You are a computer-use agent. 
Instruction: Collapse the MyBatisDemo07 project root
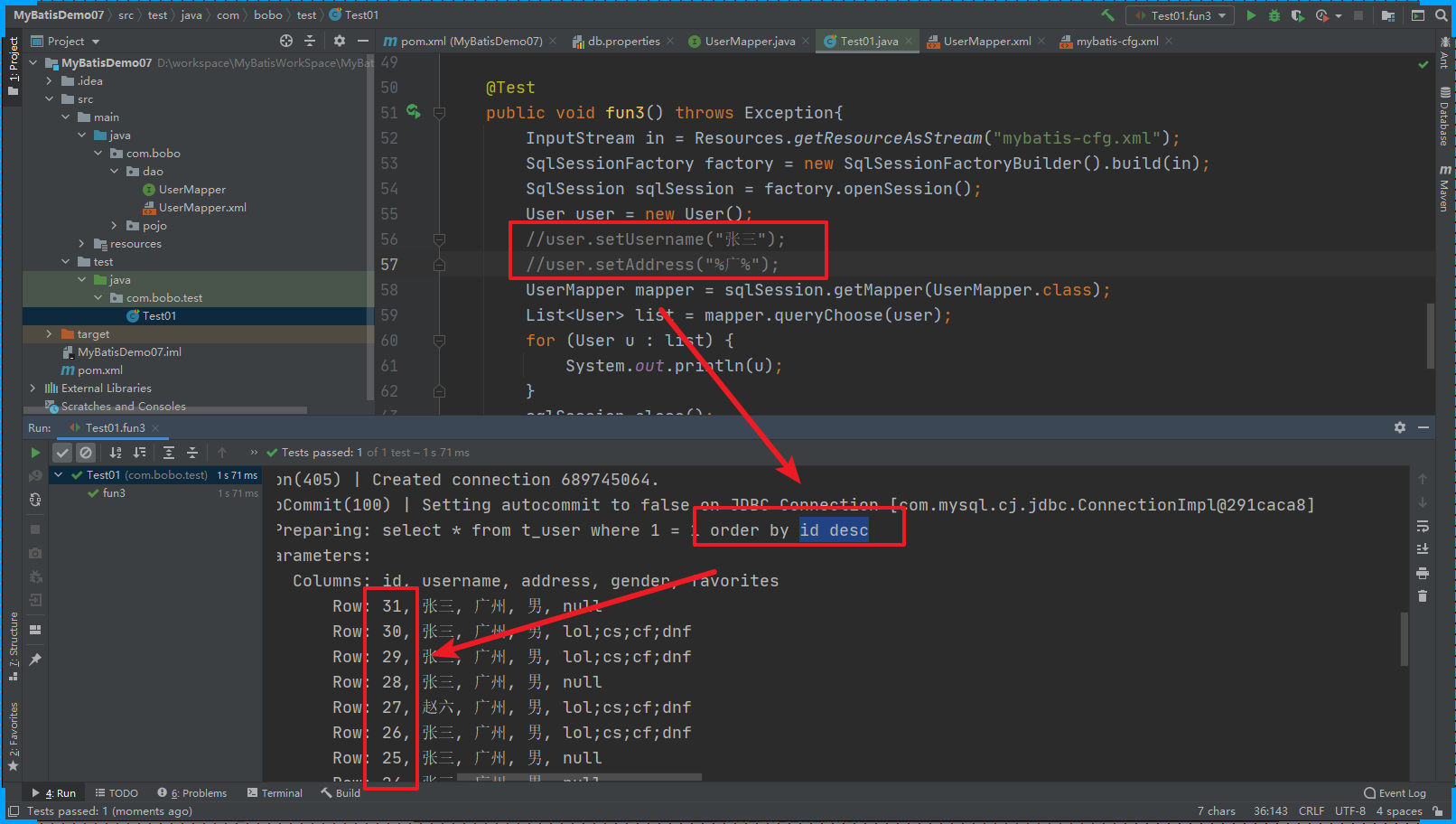click(33, 63)
